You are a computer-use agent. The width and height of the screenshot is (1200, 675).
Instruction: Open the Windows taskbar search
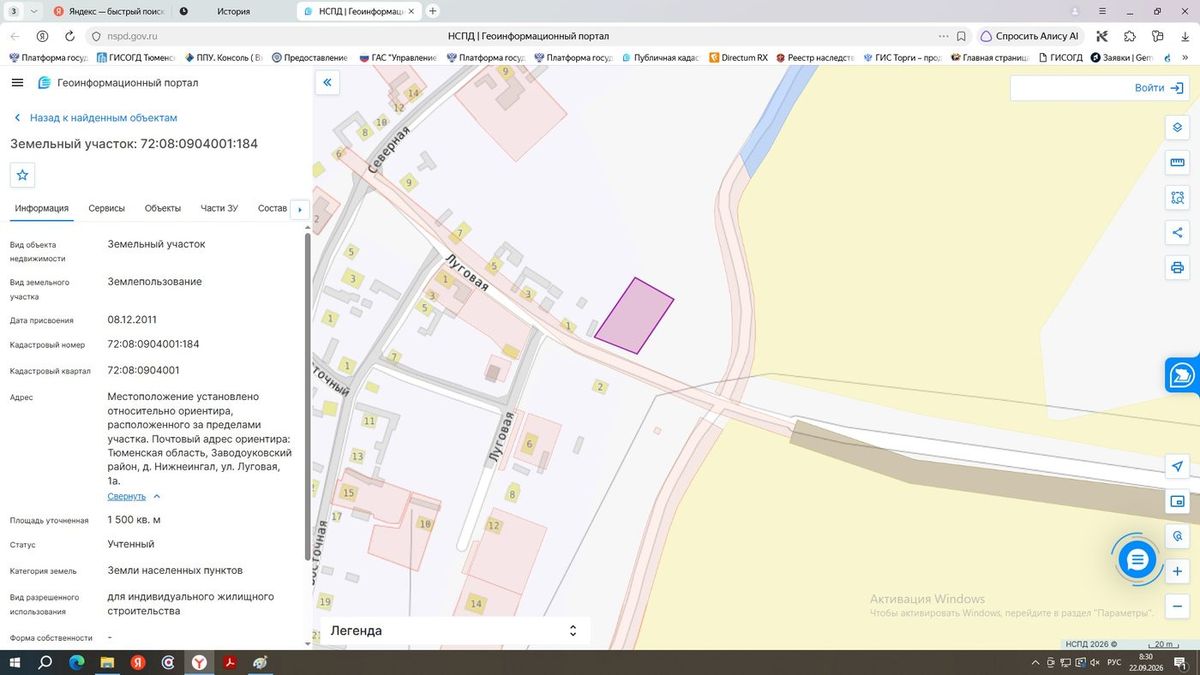tap(46, 662)
